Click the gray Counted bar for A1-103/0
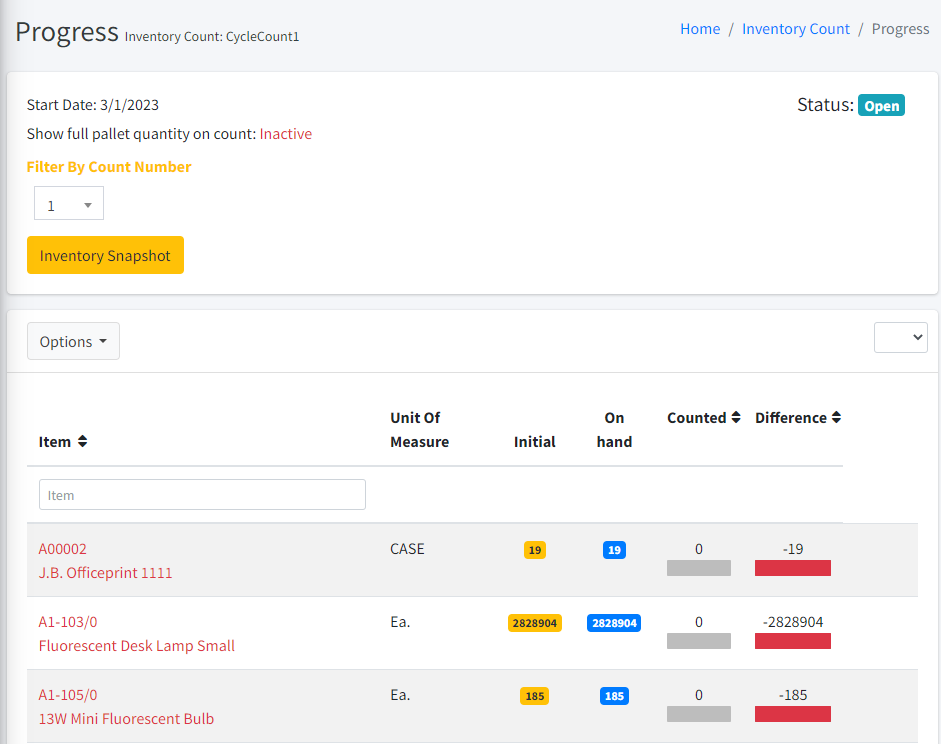The height and width of the screenshot is (744, 941). coord(699,641)
